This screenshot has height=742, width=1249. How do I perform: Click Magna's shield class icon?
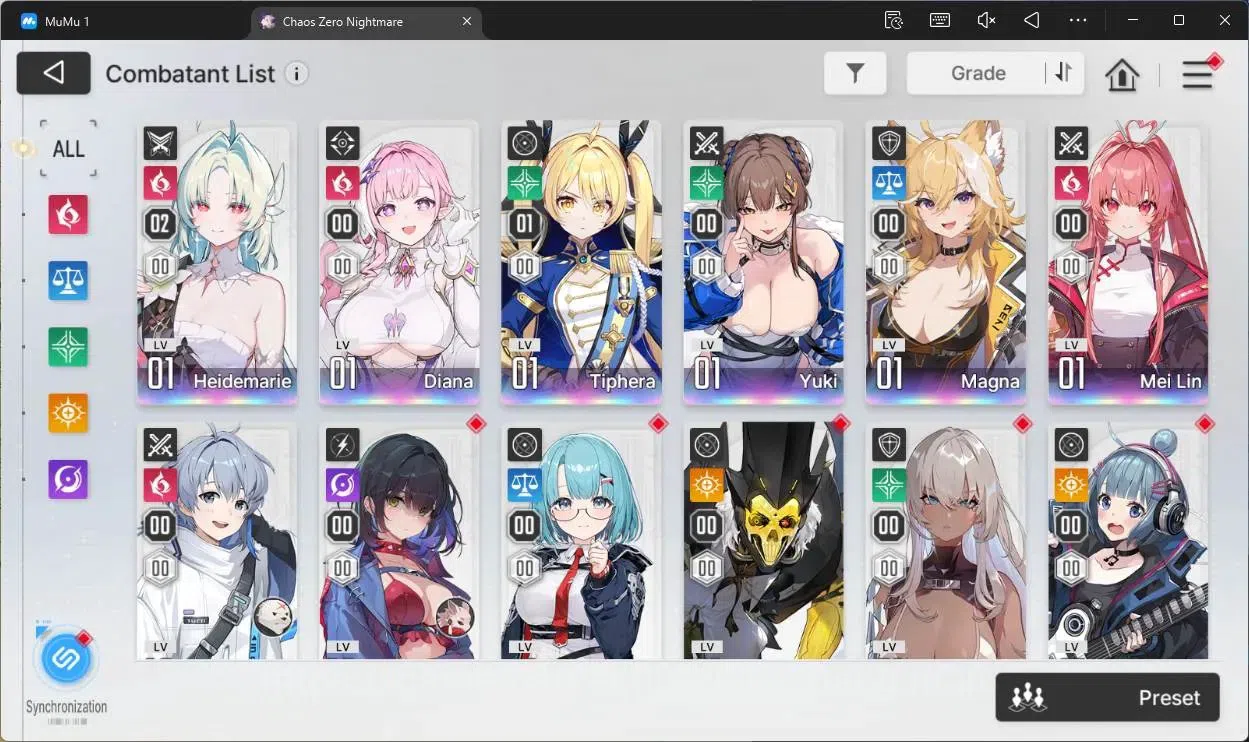(x=889, y=144)
